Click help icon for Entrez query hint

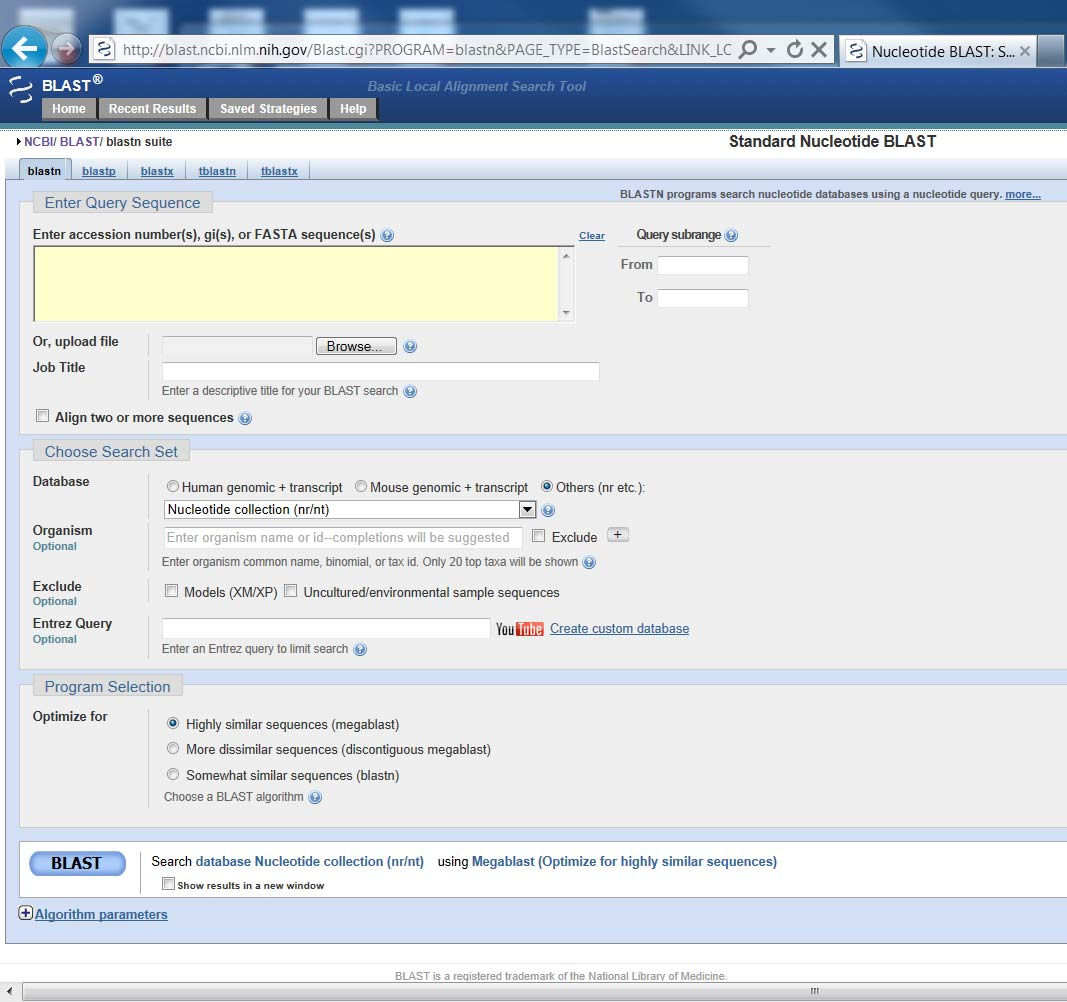click(360, 649)
